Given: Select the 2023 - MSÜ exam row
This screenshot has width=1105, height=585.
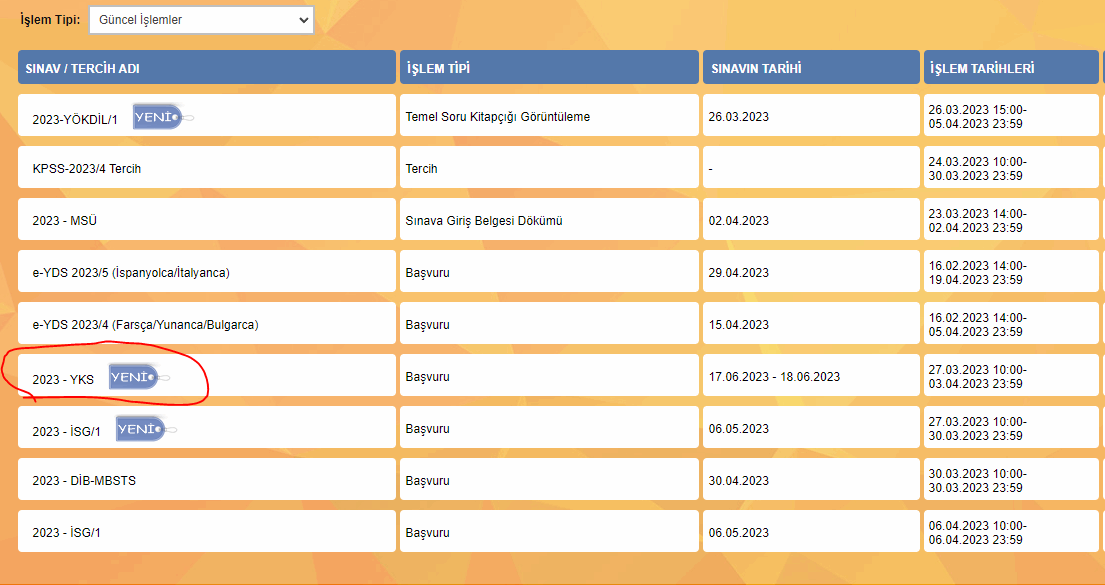Looking at the screenshot, I should tap(63, 221).
